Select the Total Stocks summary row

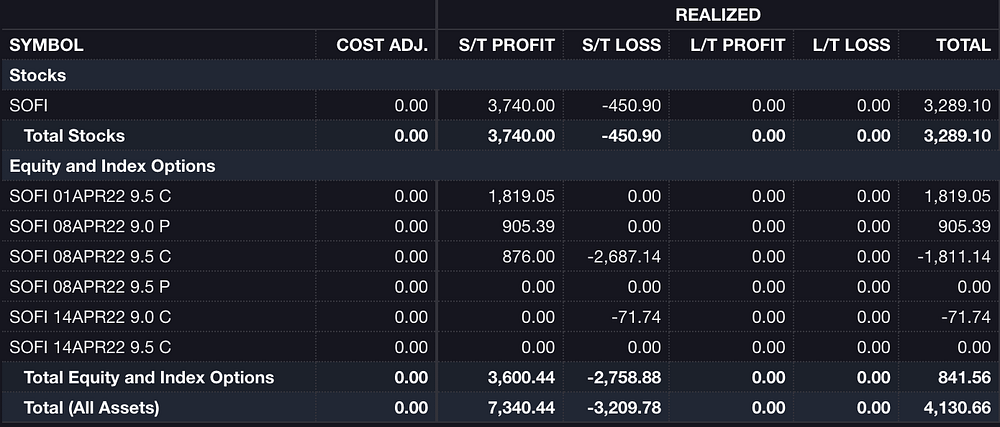pos(500,136)
